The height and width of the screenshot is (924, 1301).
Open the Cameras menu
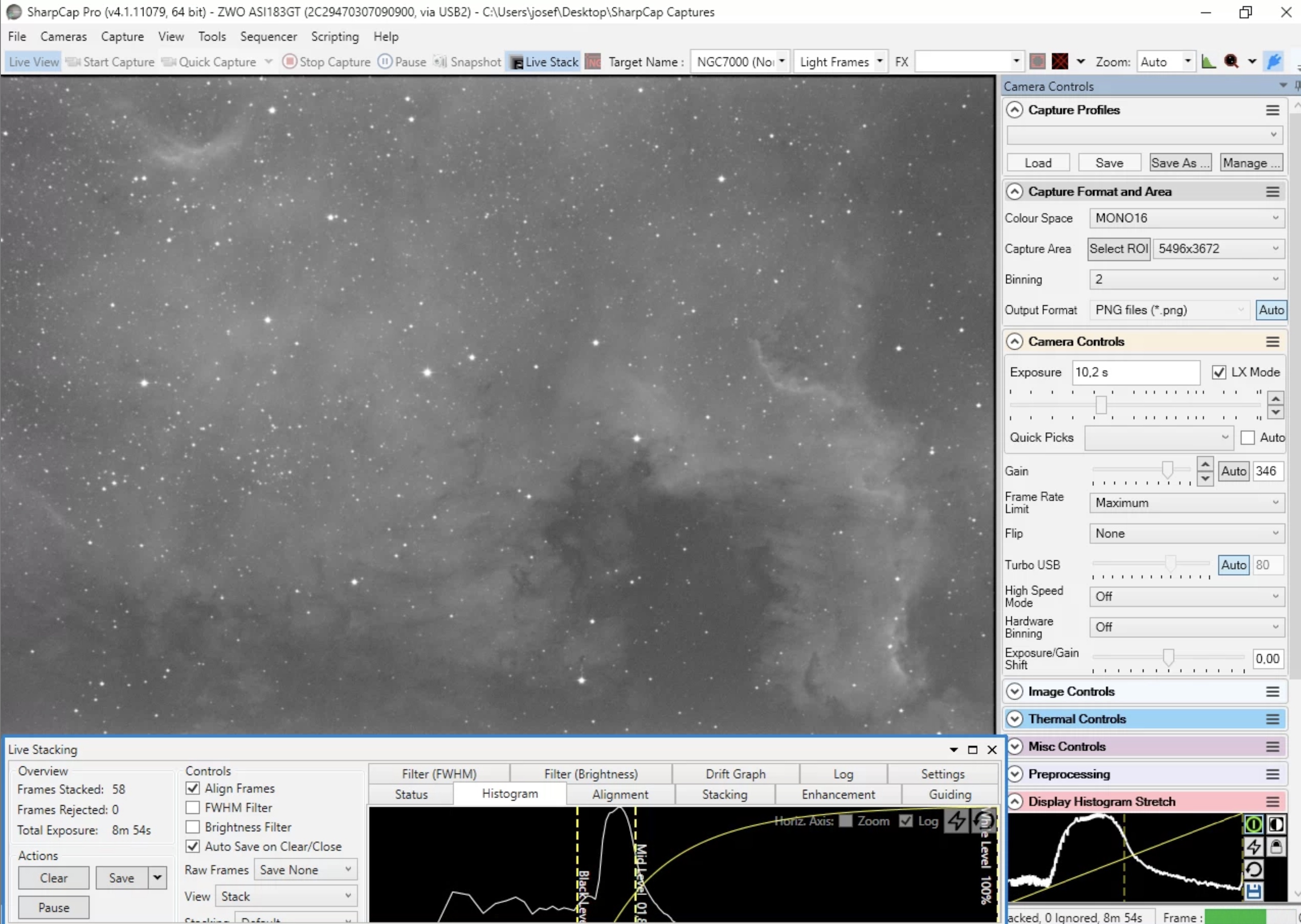(64, 37)
